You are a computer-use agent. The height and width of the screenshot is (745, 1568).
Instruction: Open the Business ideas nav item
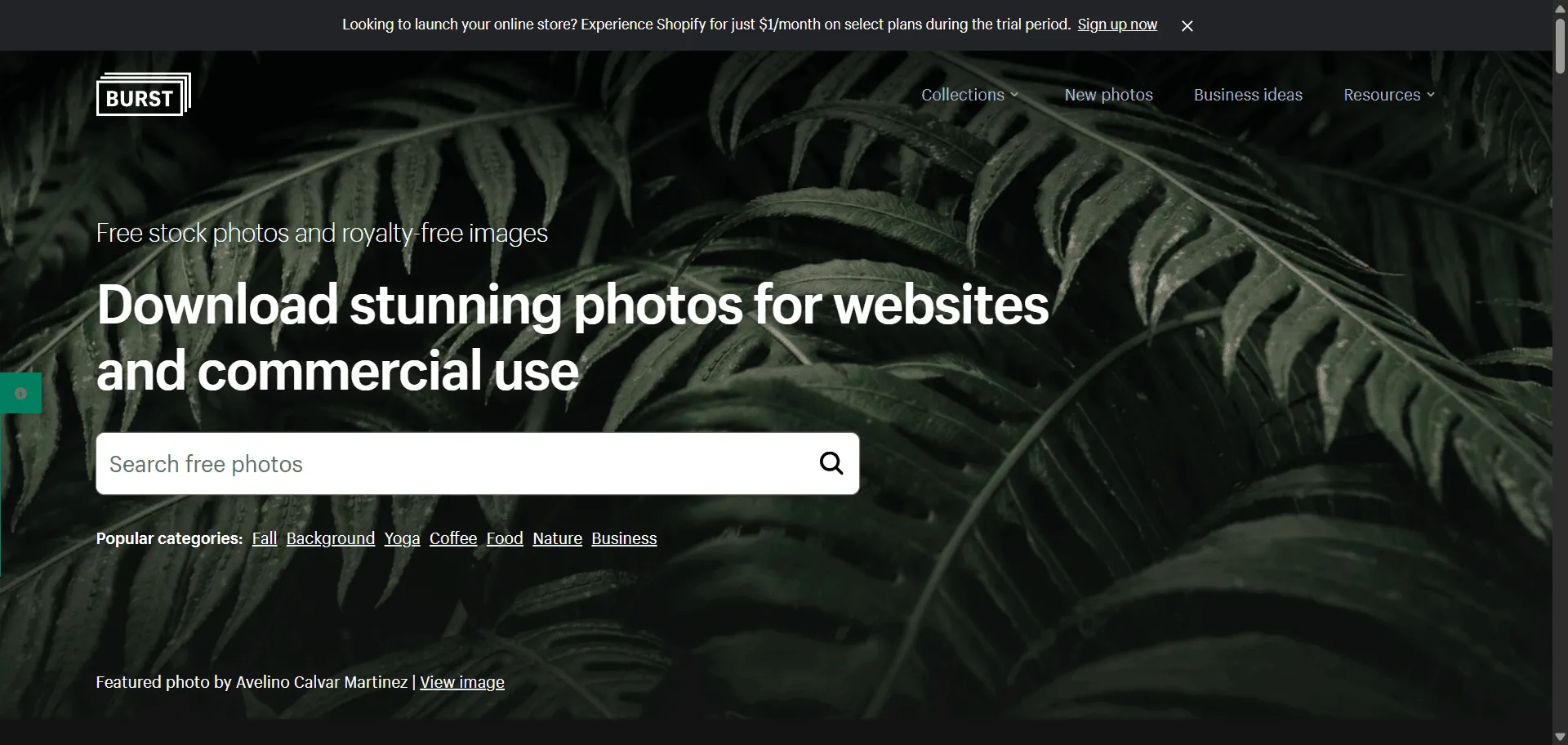pos(1248,95)
